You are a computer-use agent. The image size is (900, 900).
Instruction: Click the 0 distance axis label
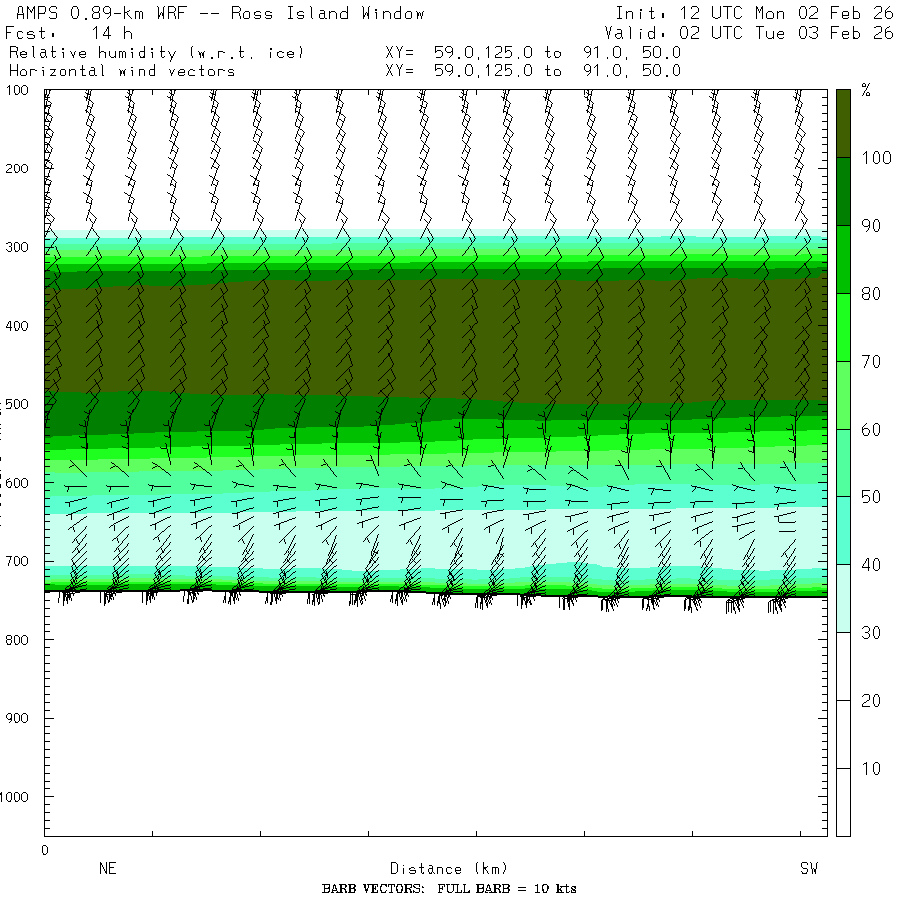[45, 851]
